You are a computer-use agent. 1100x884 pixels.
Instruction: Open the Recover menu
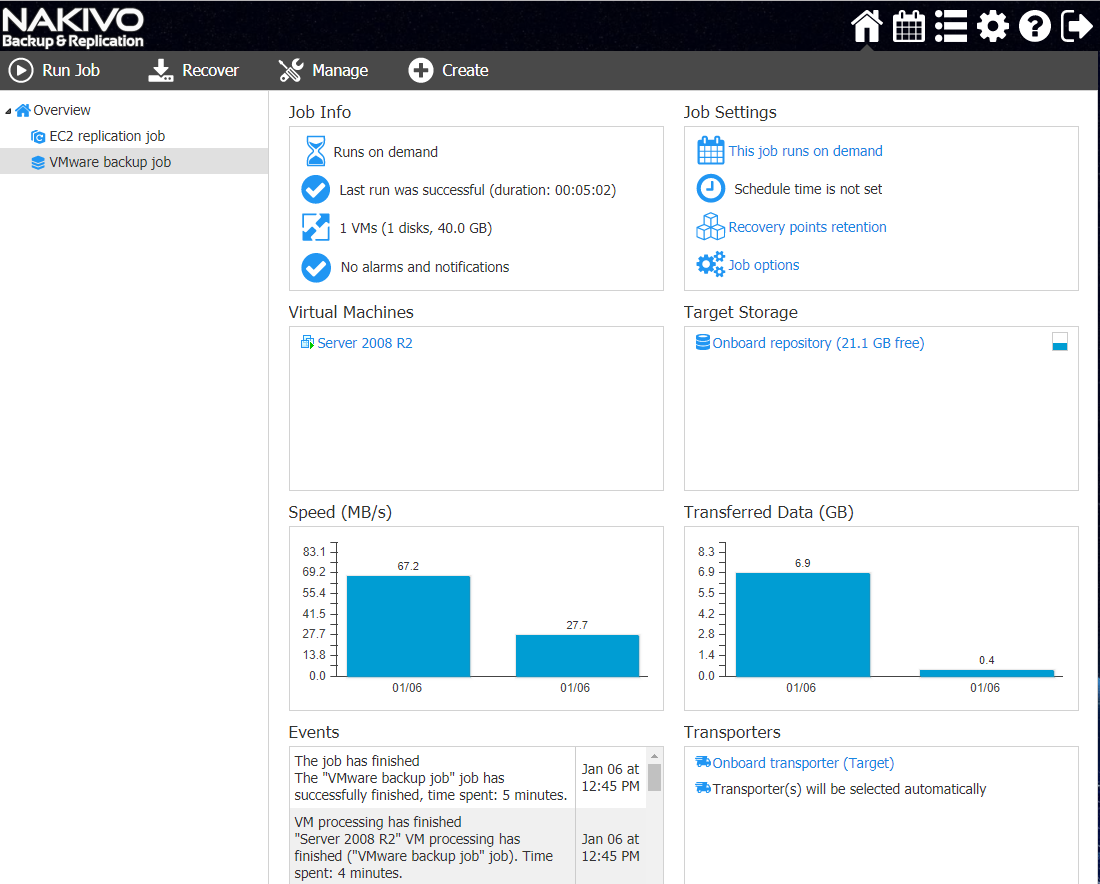point(194,70)
